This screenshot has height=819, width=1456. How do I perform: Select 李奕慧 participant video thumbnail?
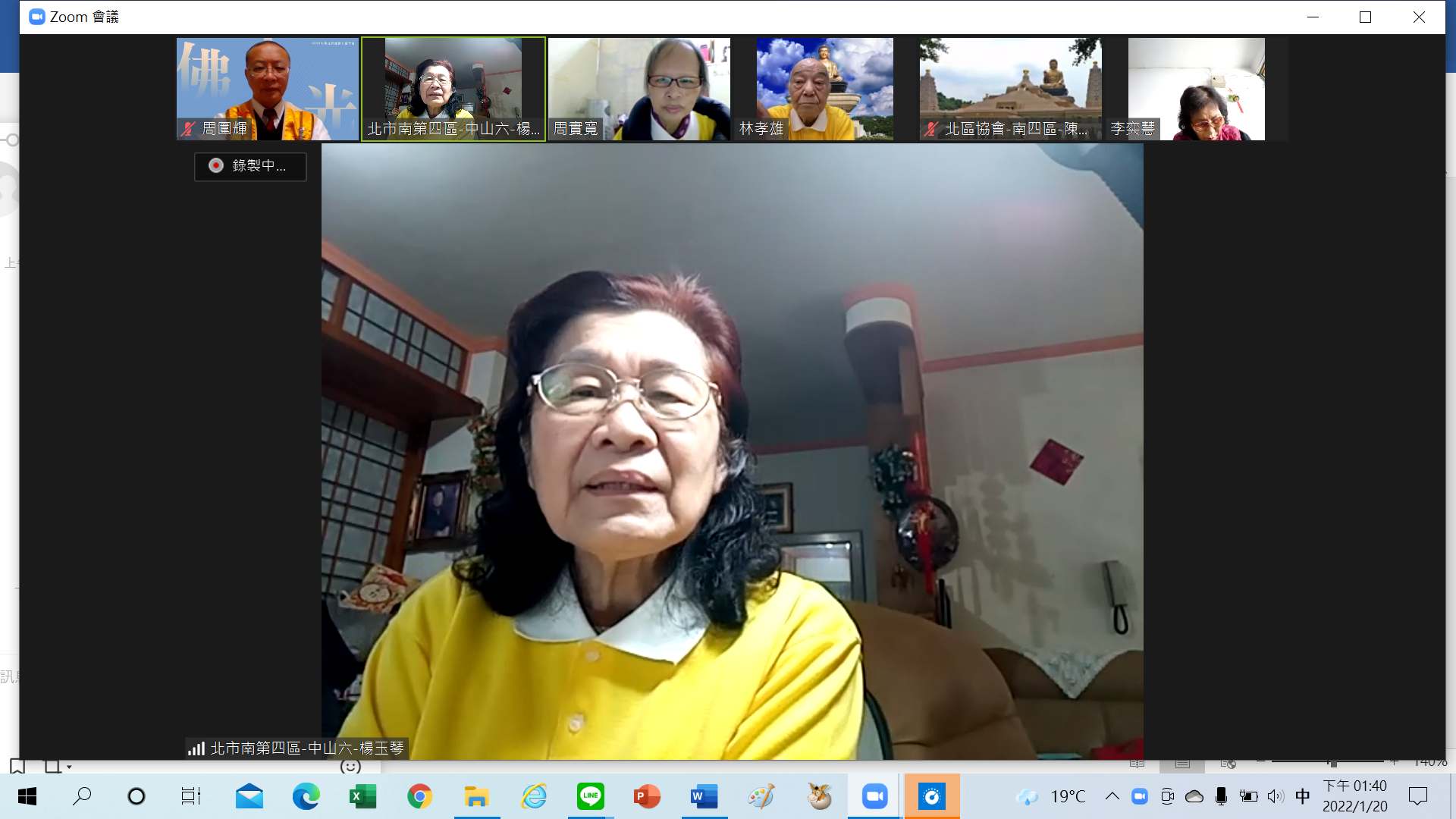[x=1196, y=89]
